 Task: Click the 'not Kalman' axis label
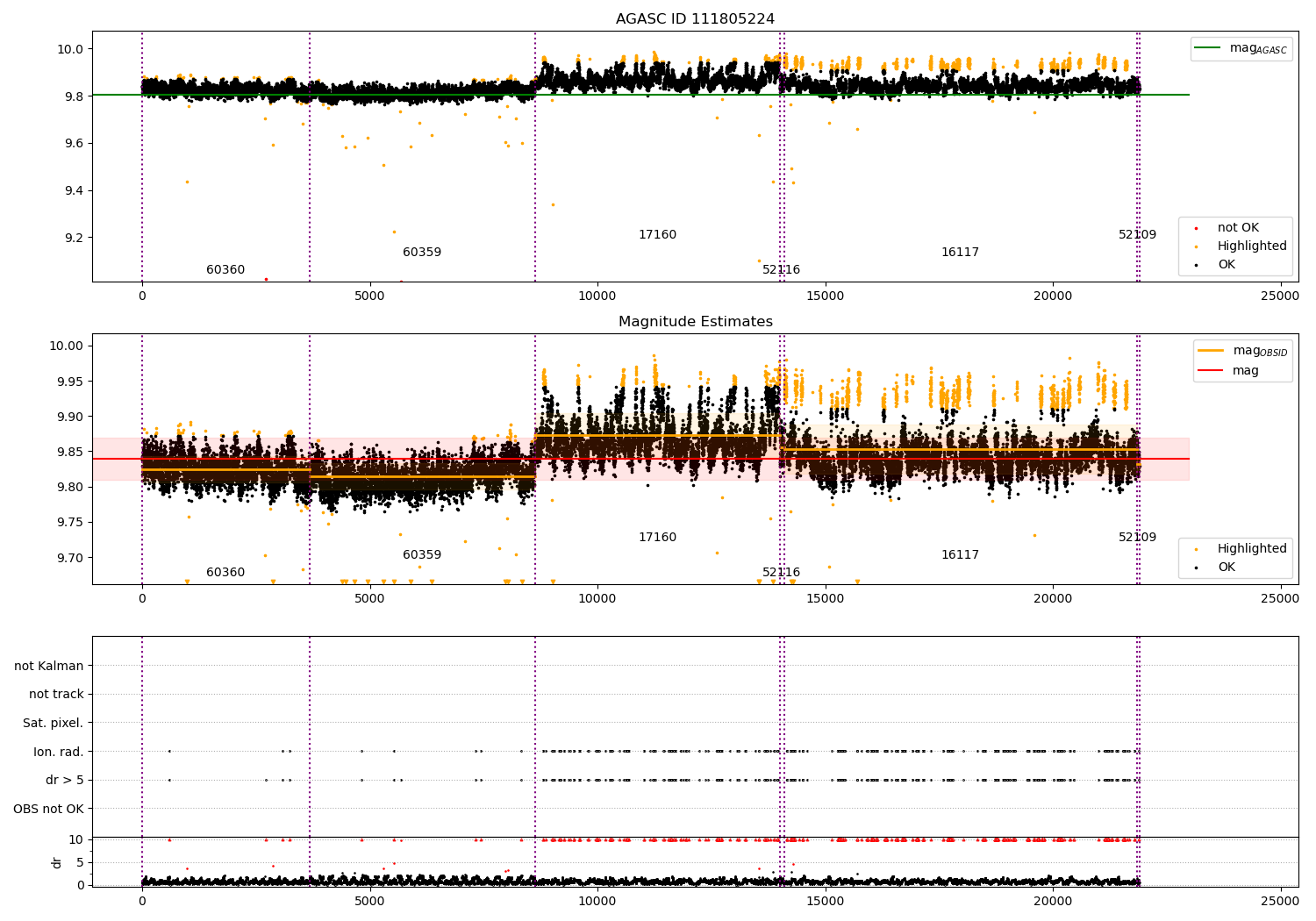(49, 666)
